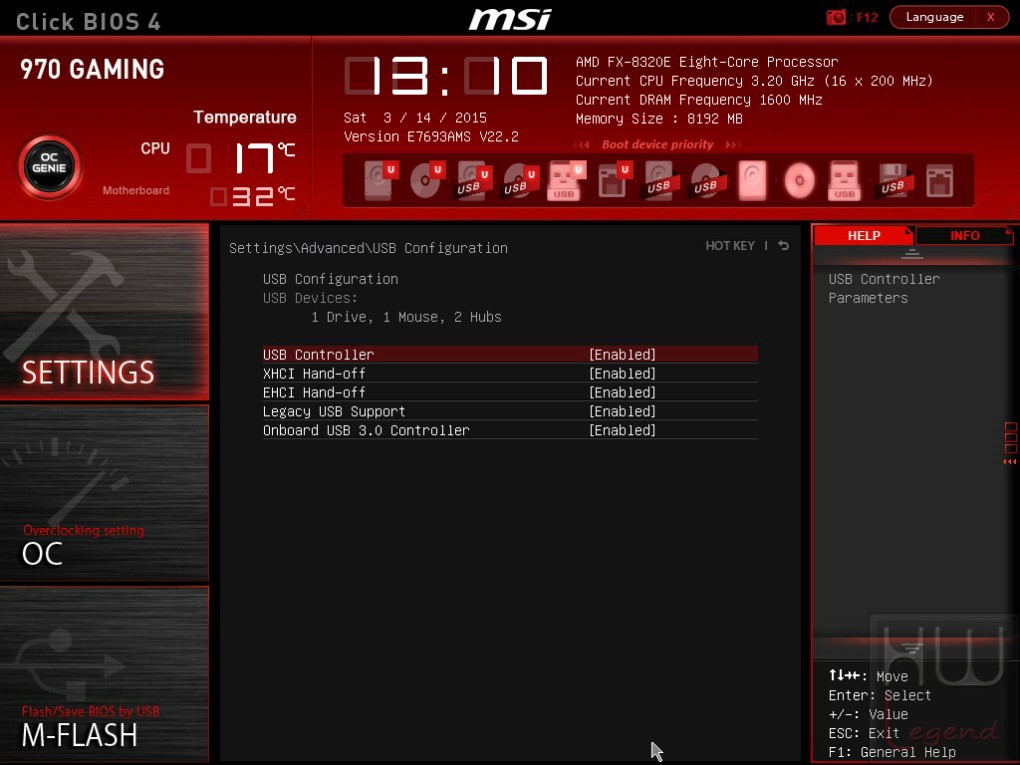Screen dimensions: 1020x765
Task: Select the USB floppy boot device icon
Action: click(892, 180)
